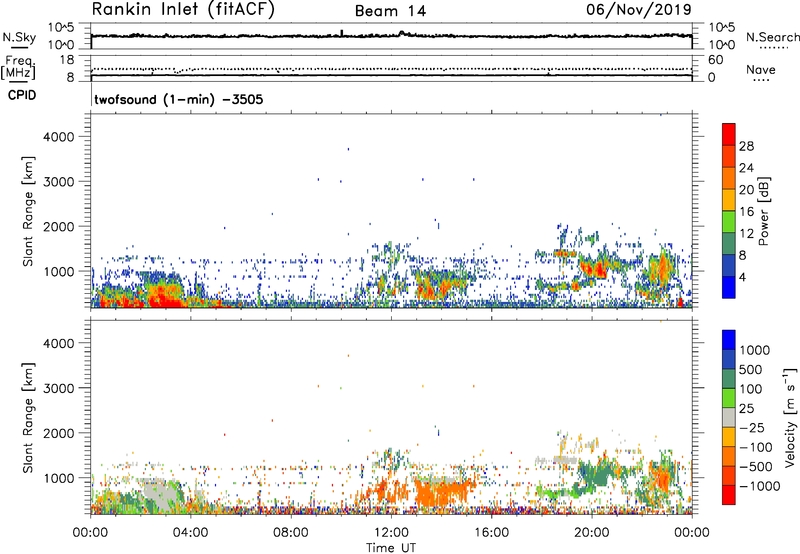Click the '20:00' time axis tick label
Screen dimensions: 800x554
pyautogui.click(x=591, y=533)
